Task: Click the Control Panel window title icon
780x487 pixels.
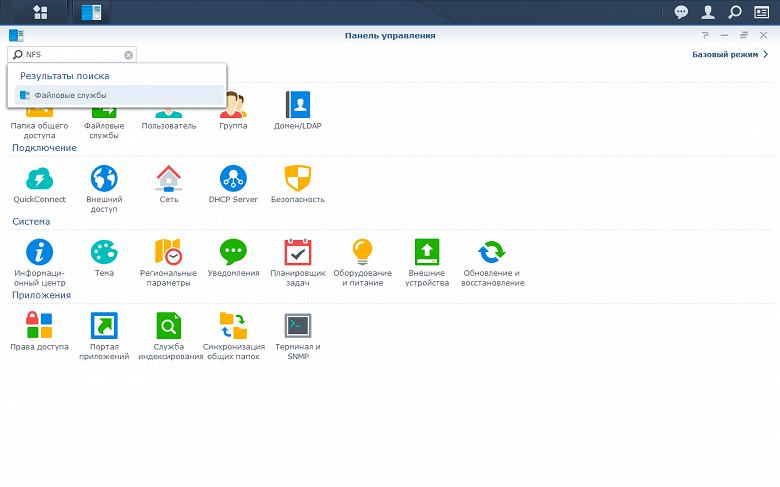Action: pos(16,35)
